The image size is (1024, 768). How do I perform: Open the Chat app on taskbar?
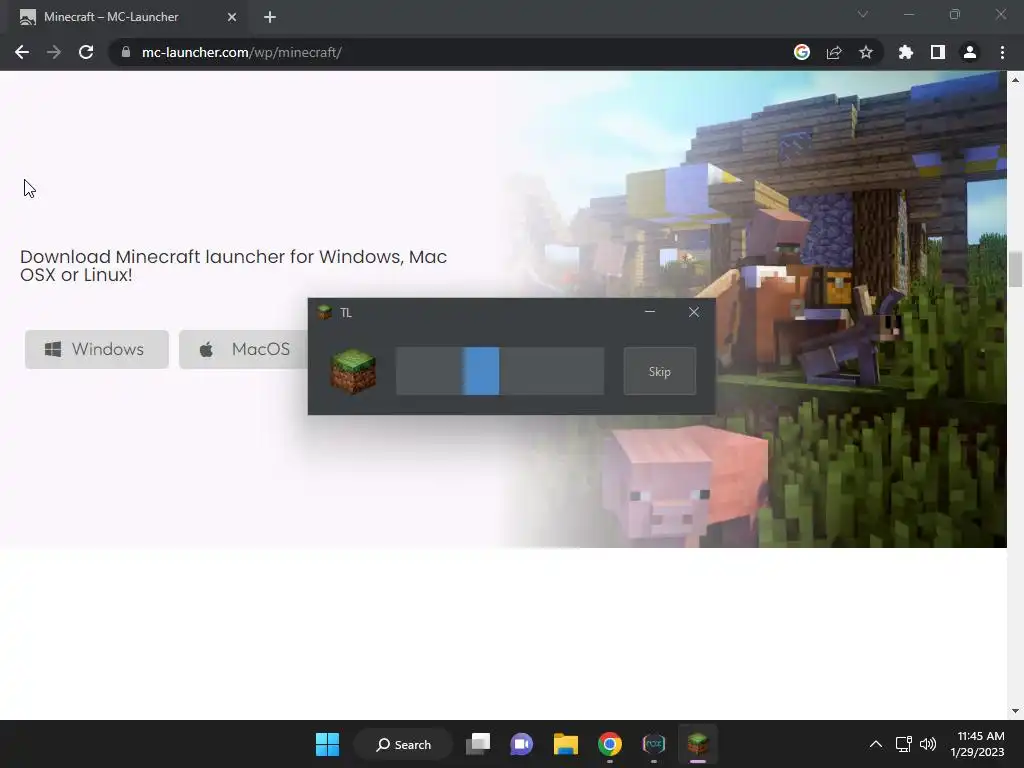[522, 744]
